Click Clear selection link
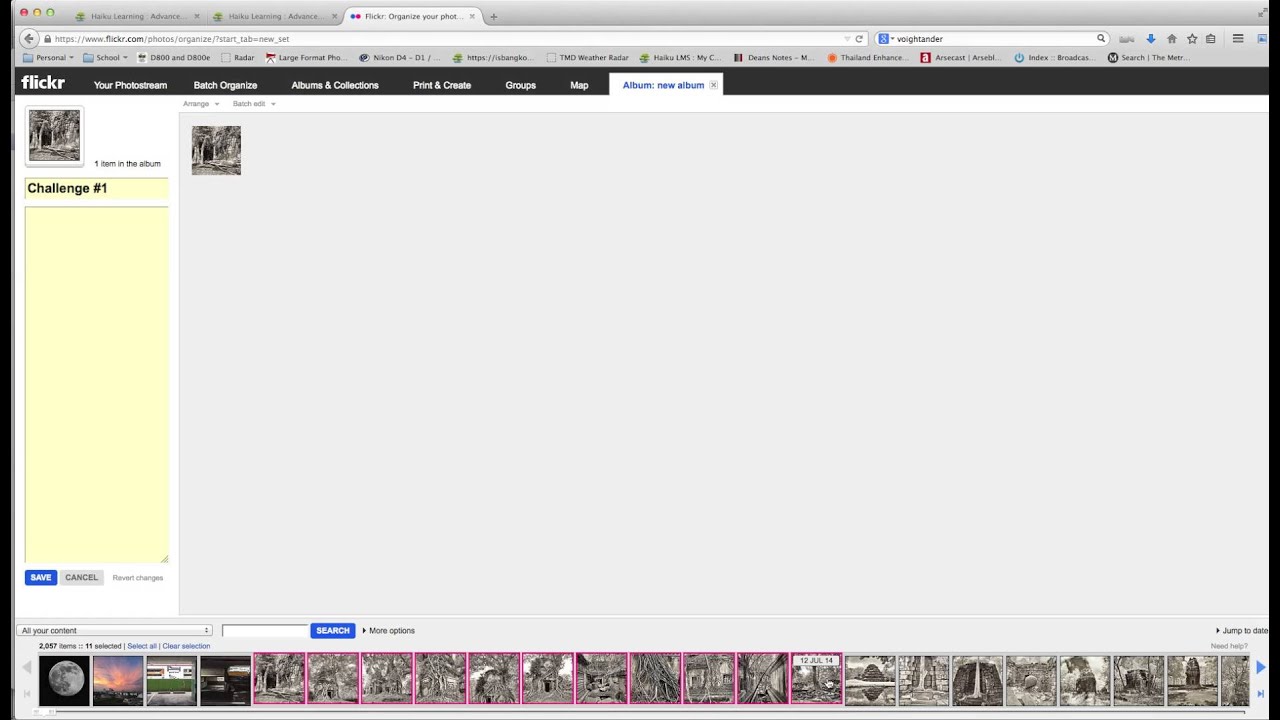1280x720 pixels. [186, 646]
